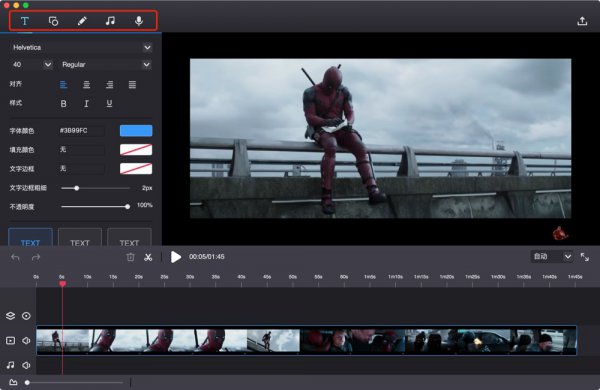Click the text border value field
The image size is (600, 390).
coord(81,168)
